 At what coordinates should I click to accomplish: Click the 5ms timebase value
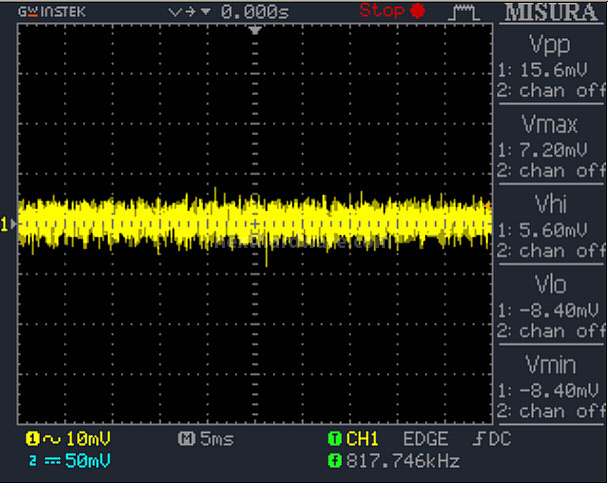[217, 439]
